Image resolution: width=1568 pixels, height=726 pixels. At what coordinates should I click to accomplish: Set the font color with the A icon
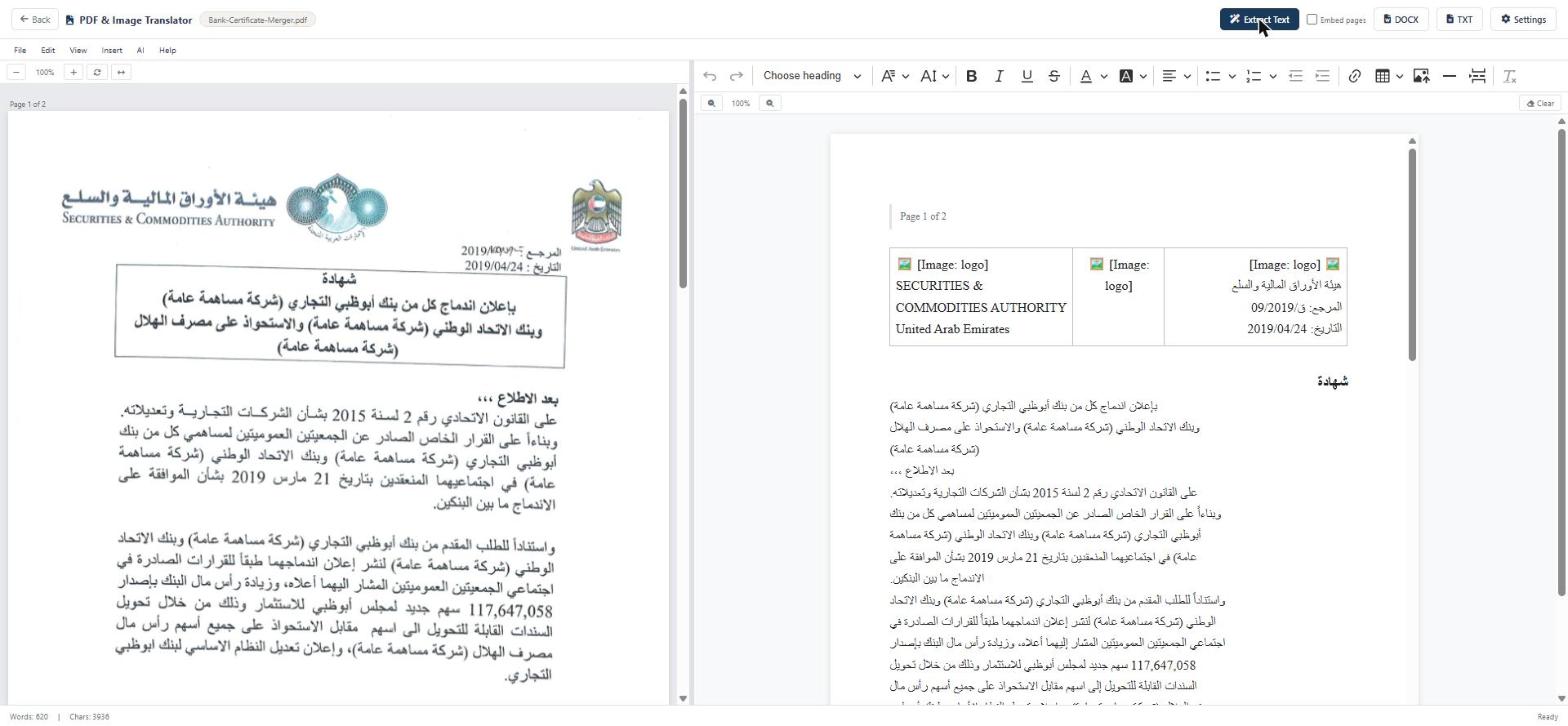[x=1086, y=76]
